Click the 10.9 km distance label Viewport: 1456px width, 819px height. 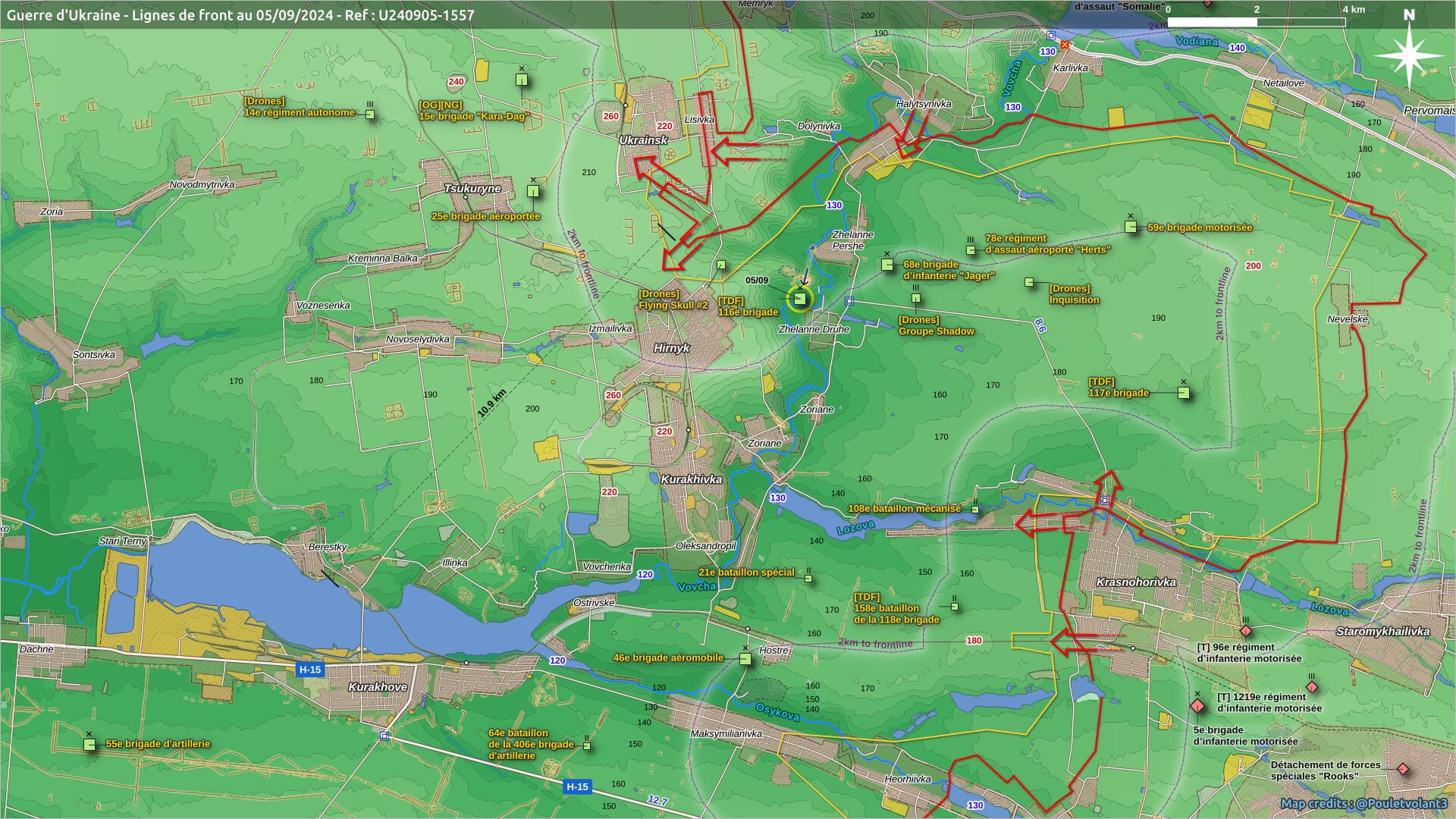(492, 403)
